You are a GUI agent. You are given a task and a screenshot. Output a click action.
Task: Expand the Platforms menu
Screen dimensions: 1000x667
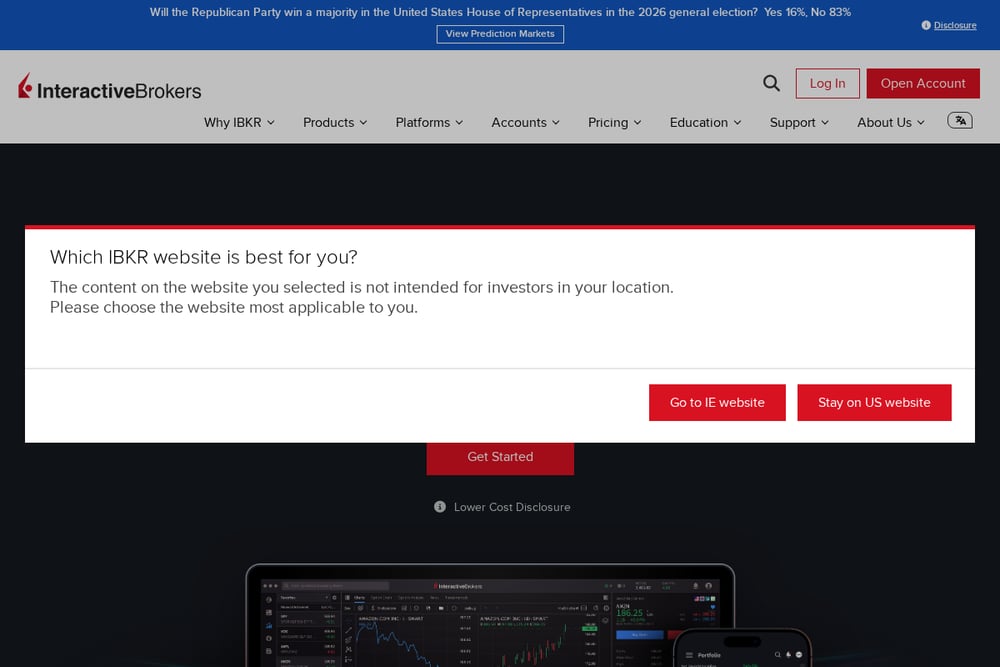[429, 122]
